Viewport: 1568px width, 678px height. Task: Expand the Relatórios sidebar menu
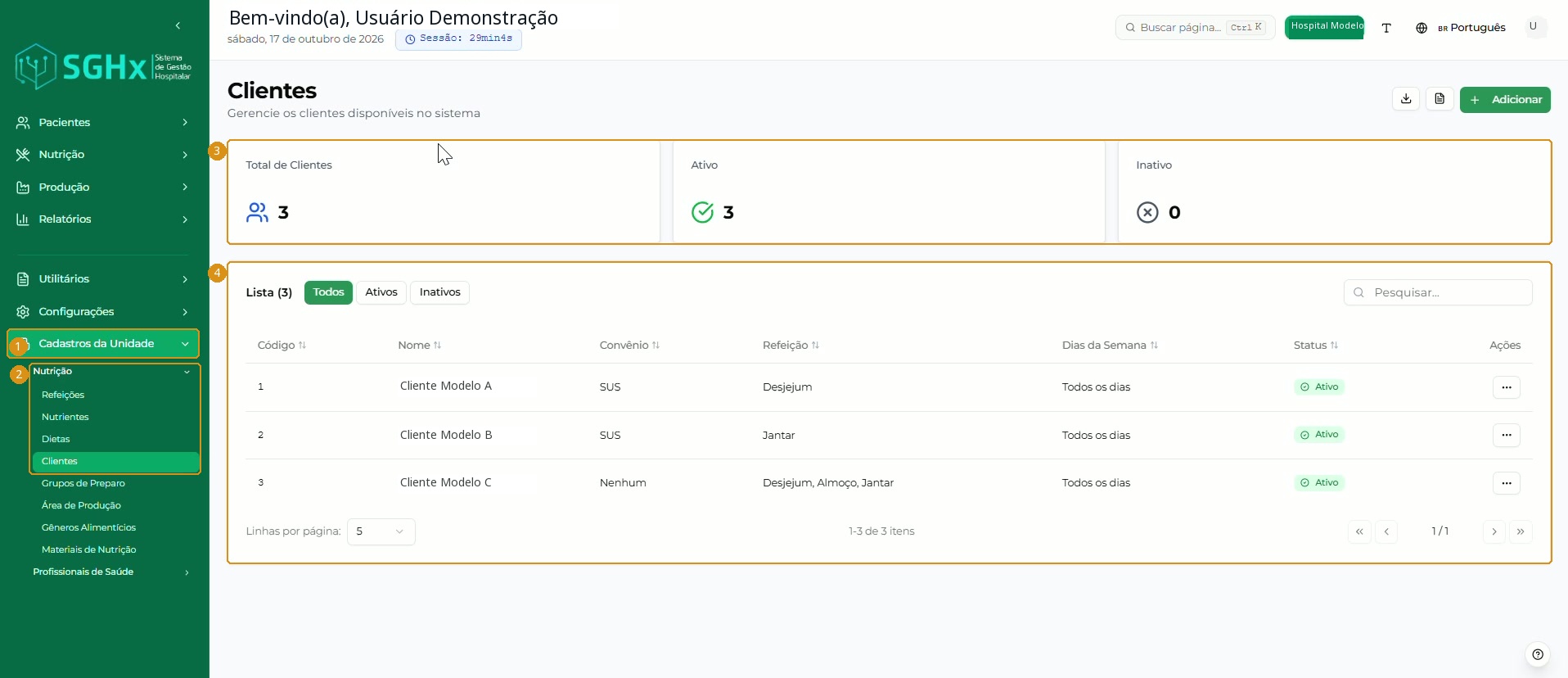(104, 219)
